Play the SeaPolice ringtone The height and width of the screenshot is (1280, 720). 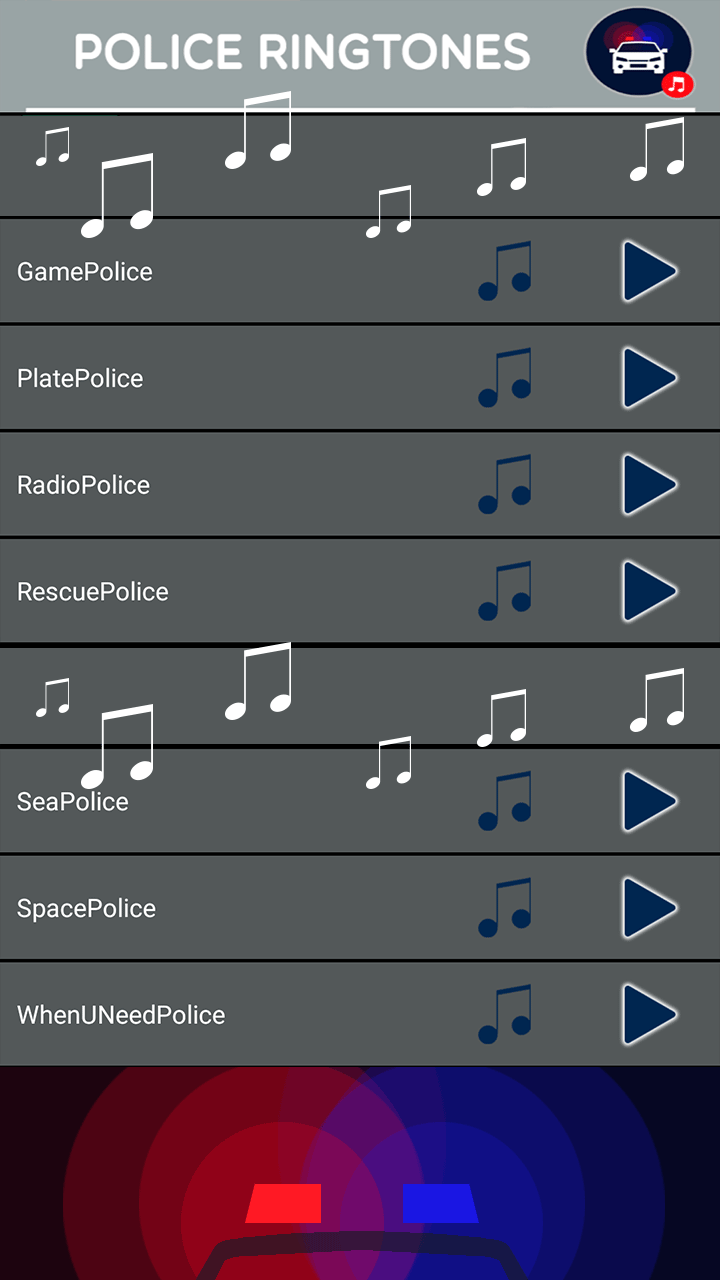click(649, 801)
